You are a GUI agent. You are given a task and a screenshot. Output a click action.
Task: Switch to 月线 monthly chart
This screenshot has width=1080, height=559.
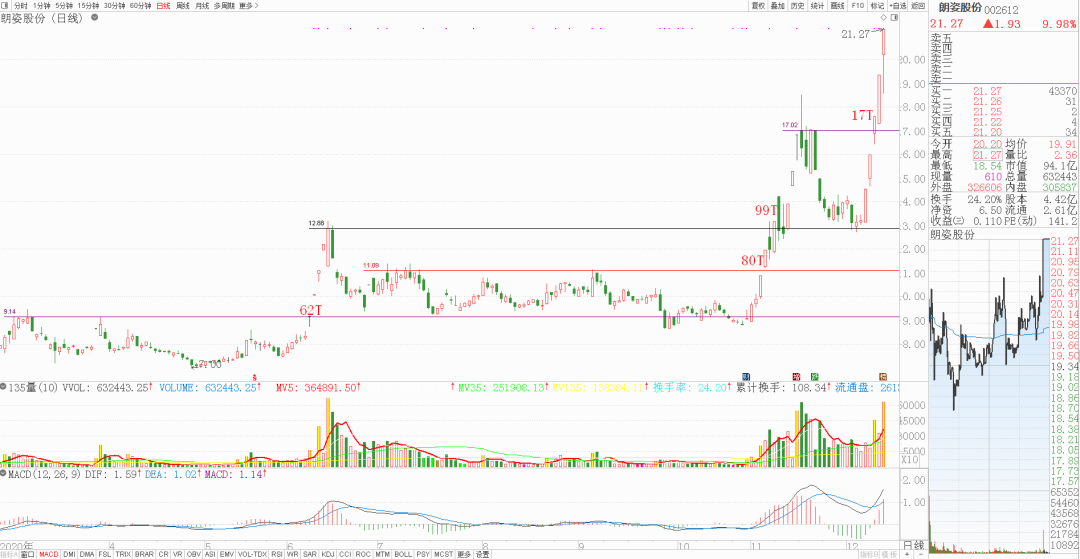(x=202, y=6)
